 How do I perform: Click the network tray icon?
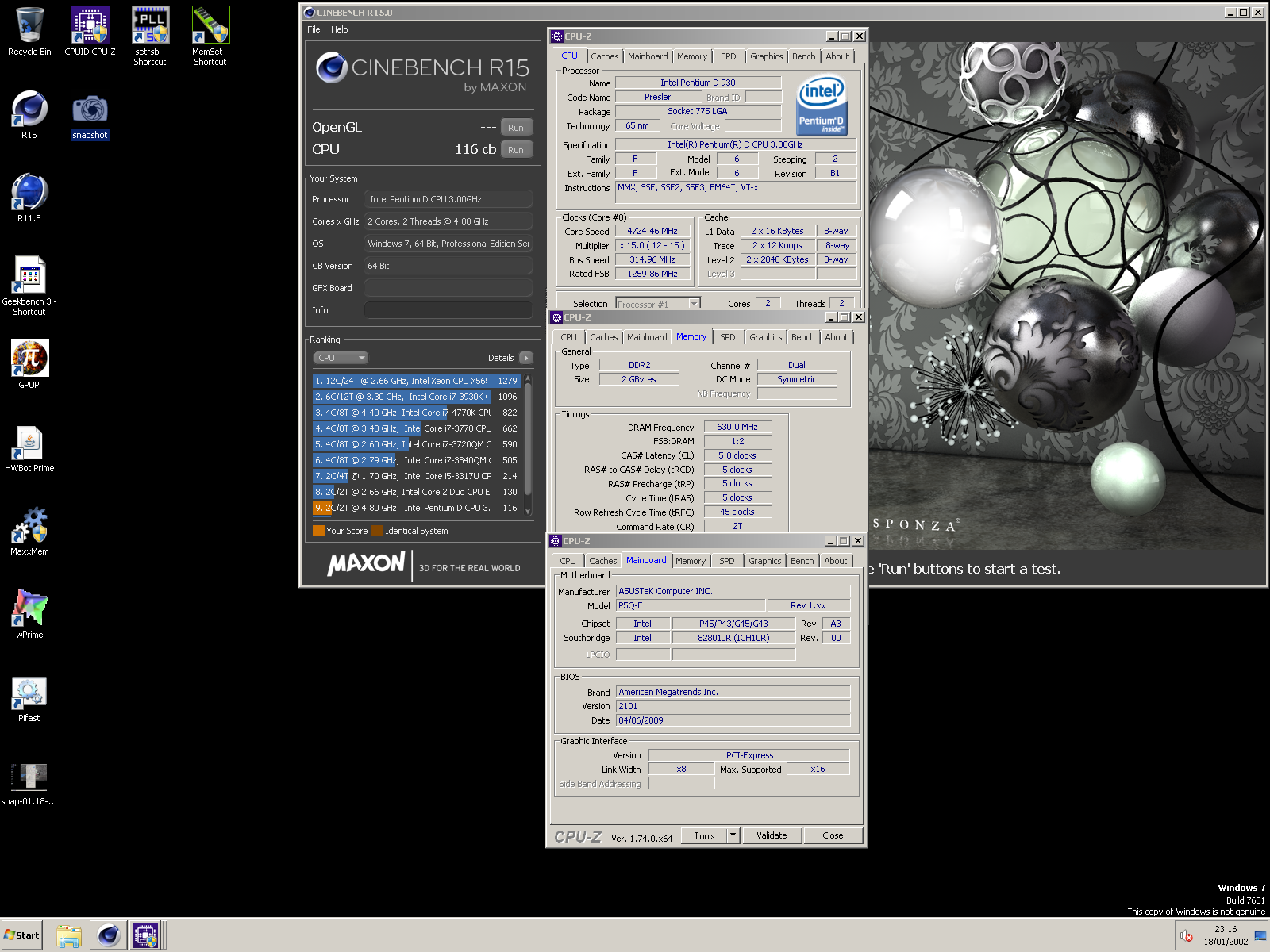coord(1260,936)
